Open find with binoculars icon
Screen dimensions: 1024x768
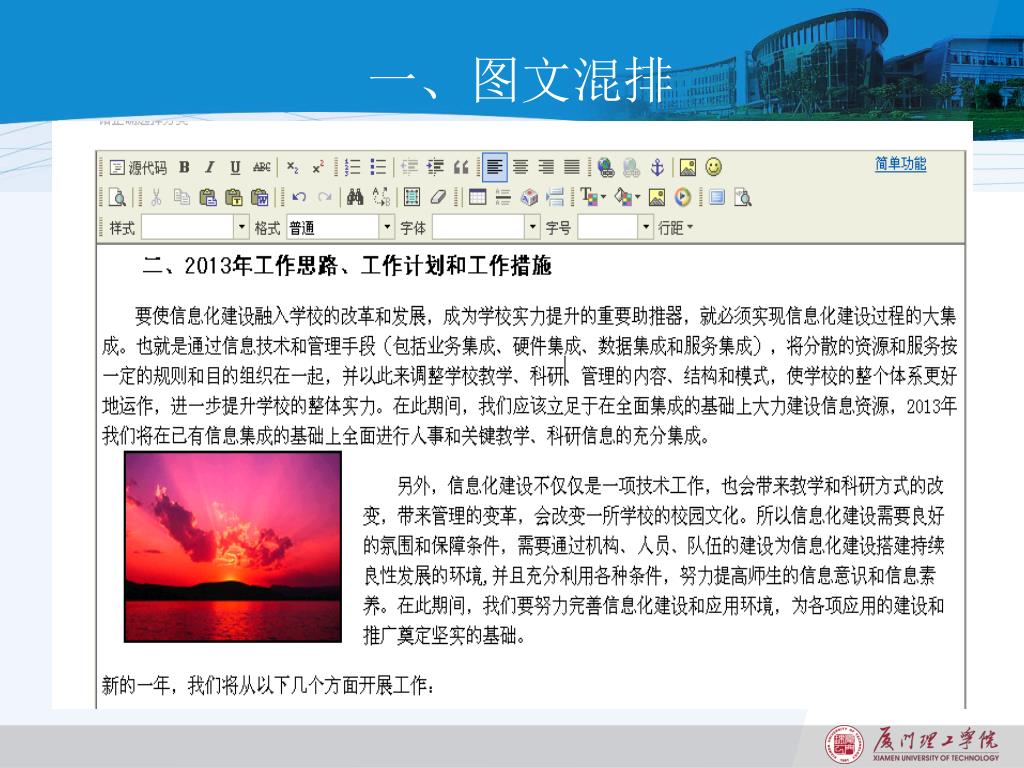pyautogui.click(x=355, y=197)
